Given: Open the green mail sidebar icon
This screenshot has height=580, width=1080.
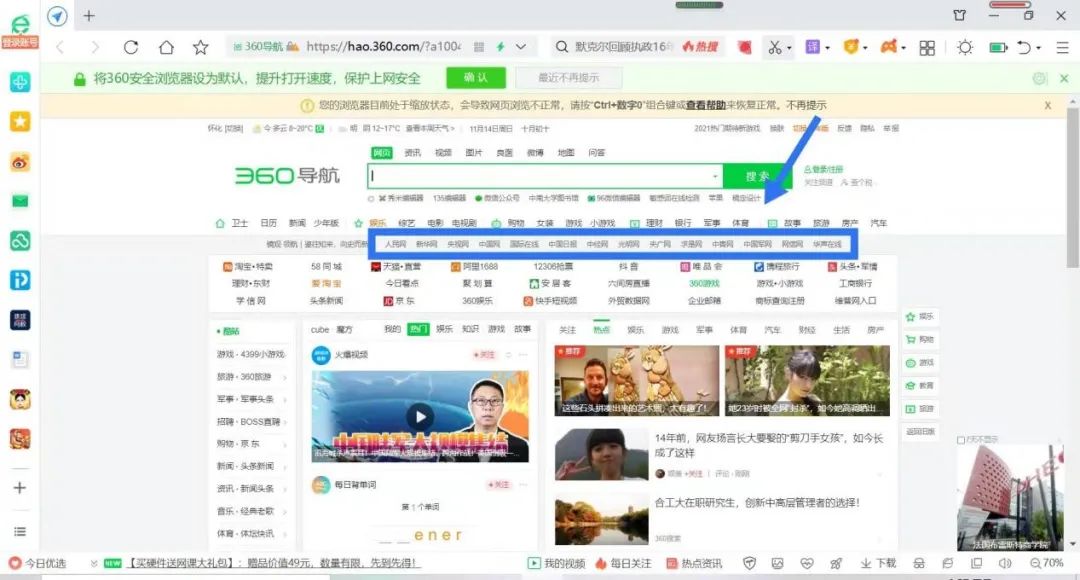Looking at the screenshot, I should pos(20,201).
